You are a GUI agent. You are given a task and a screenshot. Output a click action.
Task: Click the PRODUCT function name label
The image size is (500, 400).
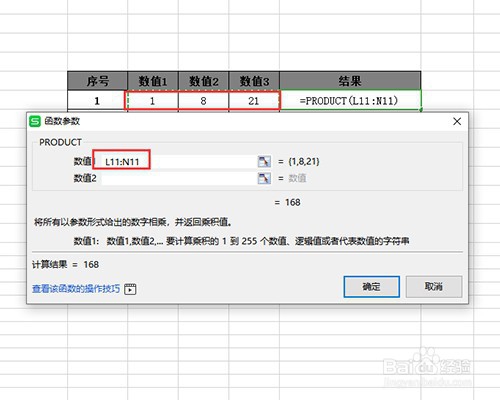(60, 142)
